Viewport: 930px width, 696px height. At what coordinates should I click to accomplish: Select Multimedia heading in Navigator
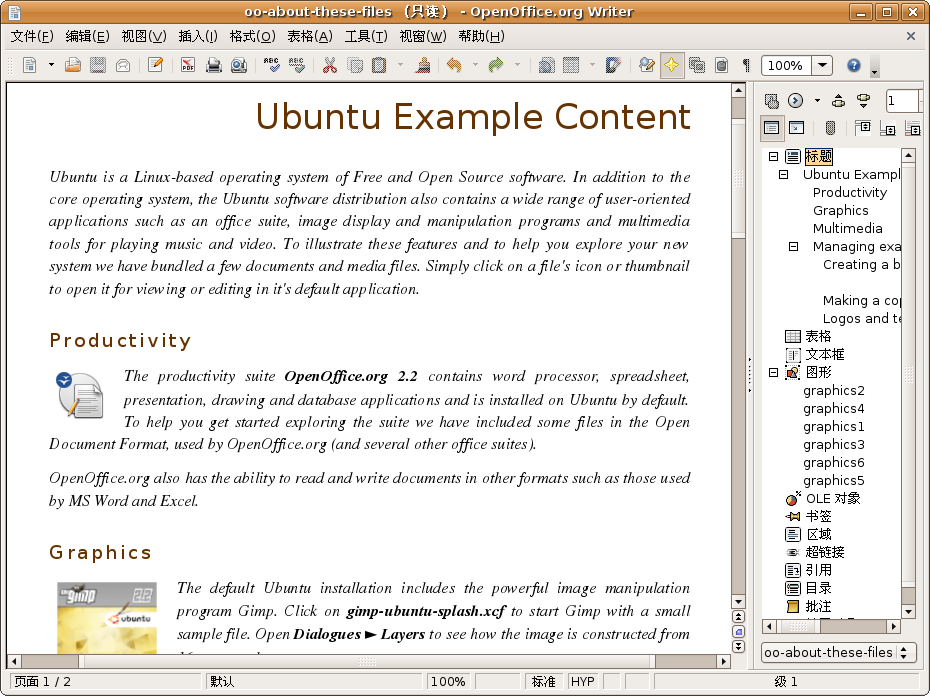pyautogui.click(x=848, y=228)
